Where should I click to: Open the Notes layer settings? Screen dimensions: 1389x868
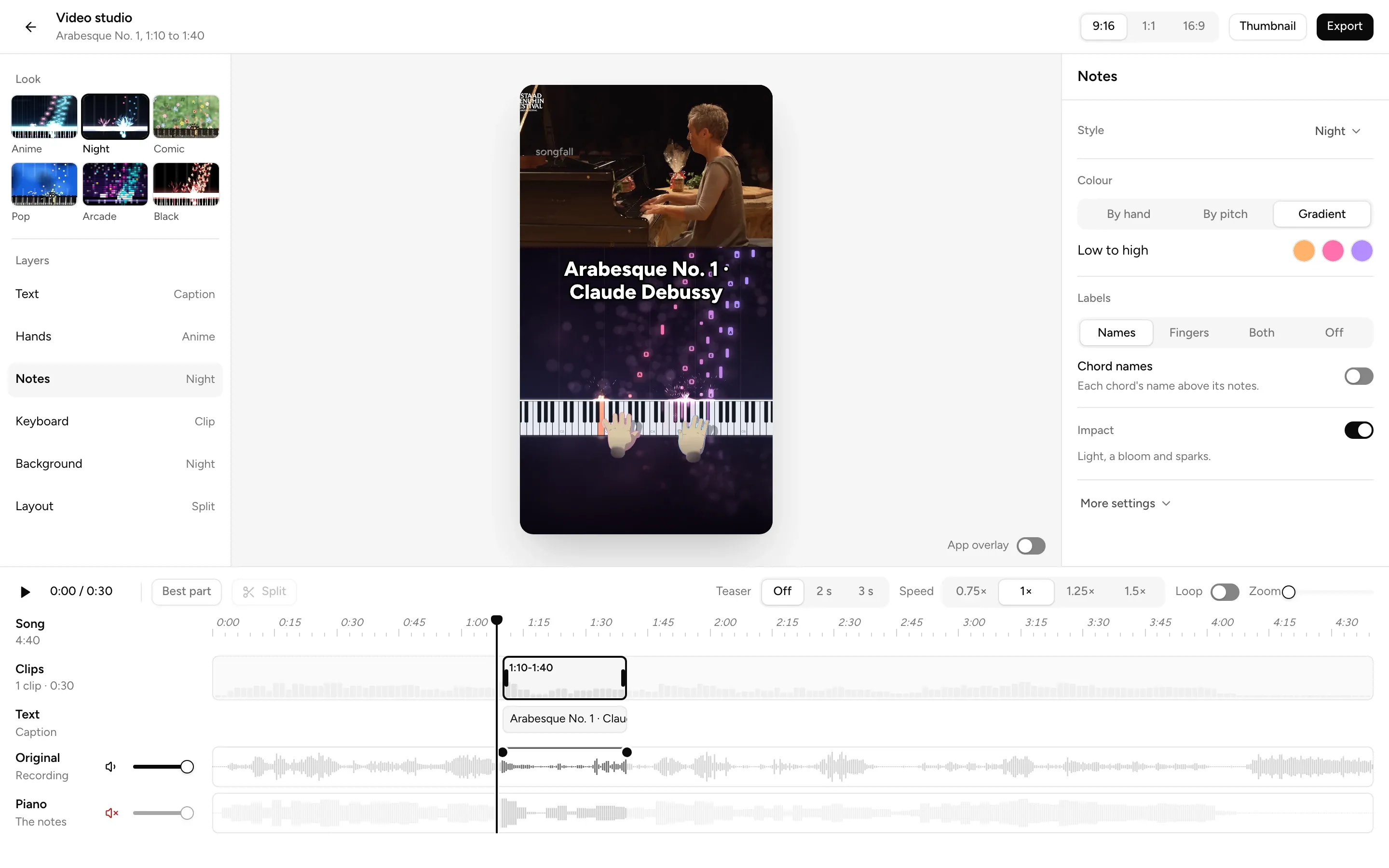click(x=115, y=380)
